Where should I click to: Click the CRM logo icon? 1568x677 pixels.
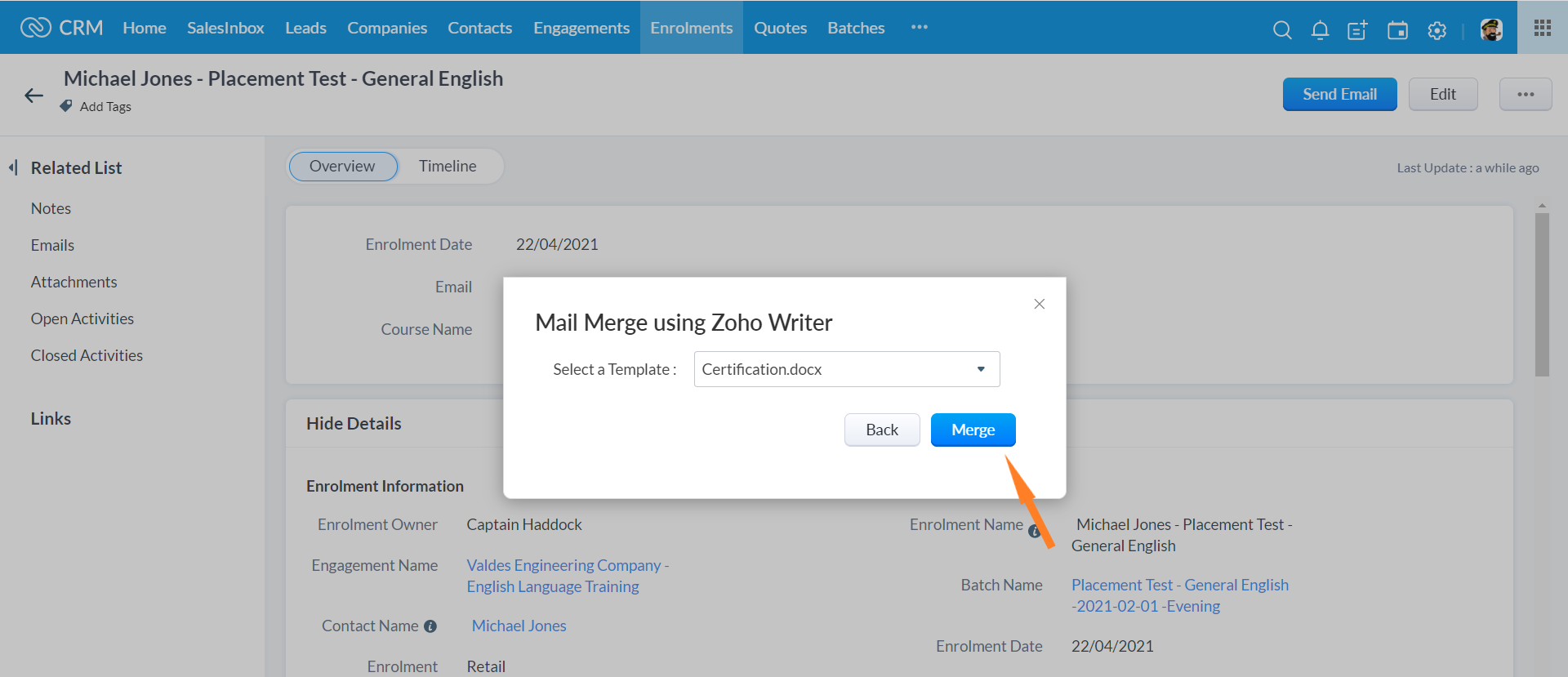(35, 28)
